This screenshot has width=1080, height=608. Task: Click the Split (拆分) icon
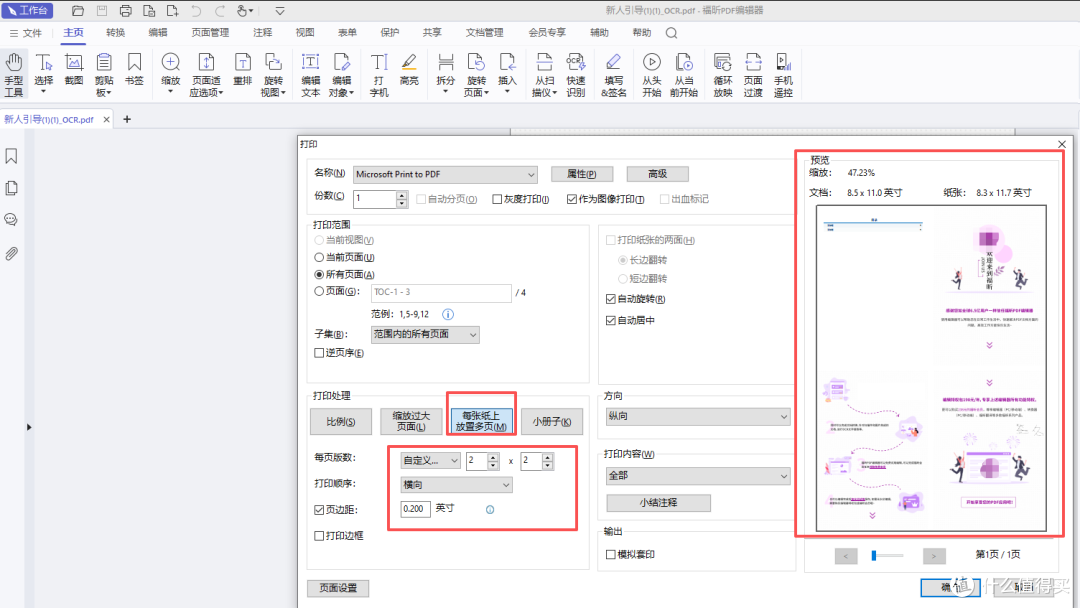click(x=446, y=74)
